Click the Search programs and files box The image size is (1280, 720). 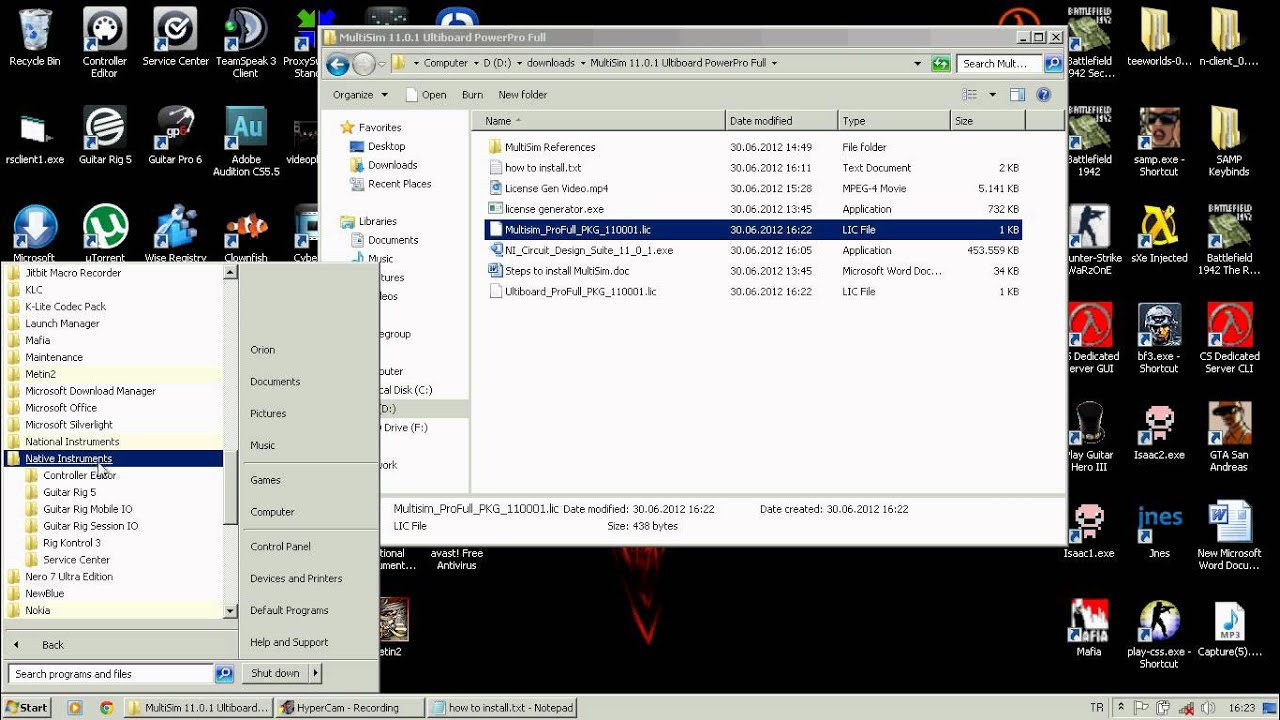point(111,674)
